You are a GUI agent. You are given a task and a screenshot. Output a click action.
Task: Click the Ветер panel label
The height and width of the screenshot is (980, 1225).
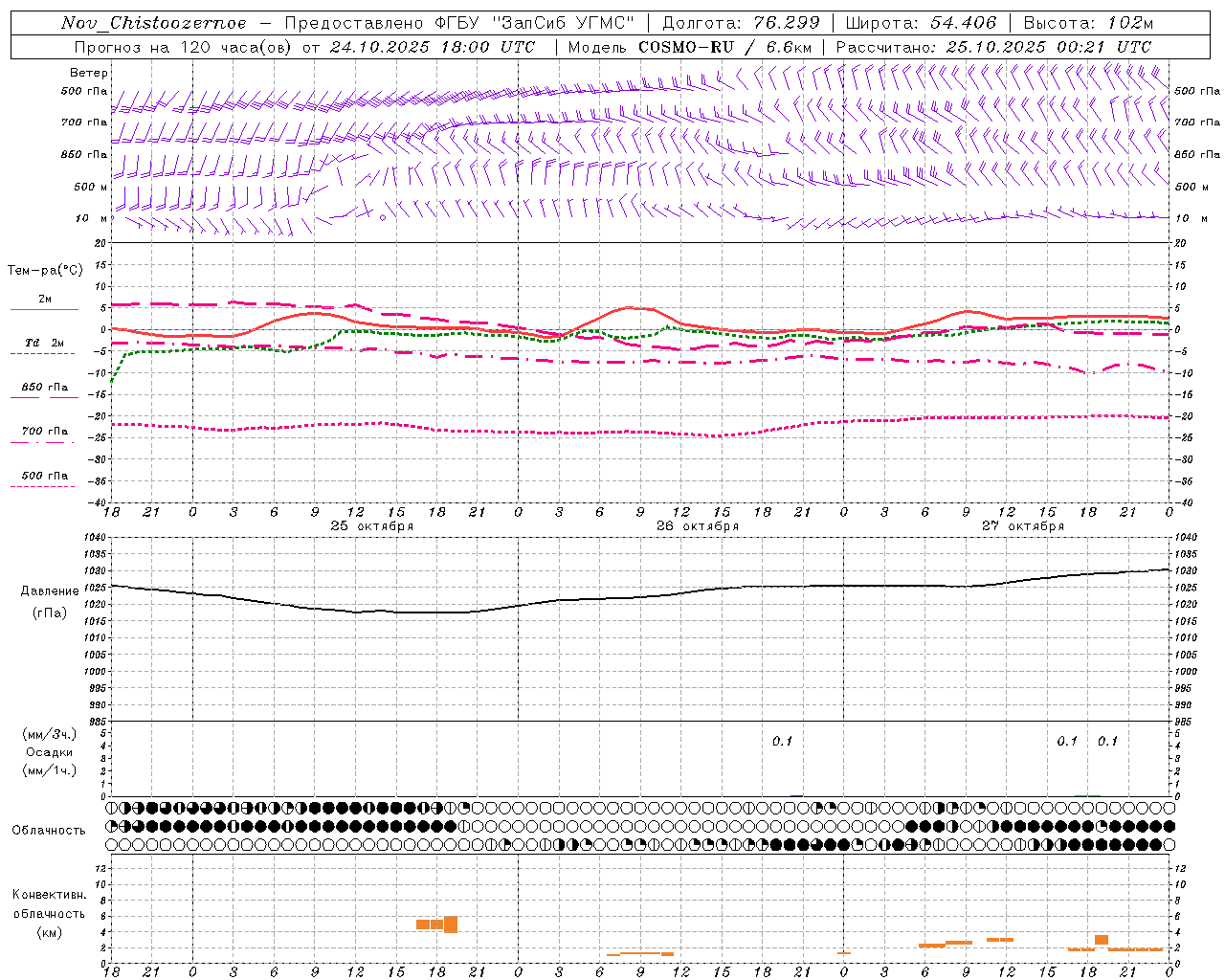click(89, 73)
